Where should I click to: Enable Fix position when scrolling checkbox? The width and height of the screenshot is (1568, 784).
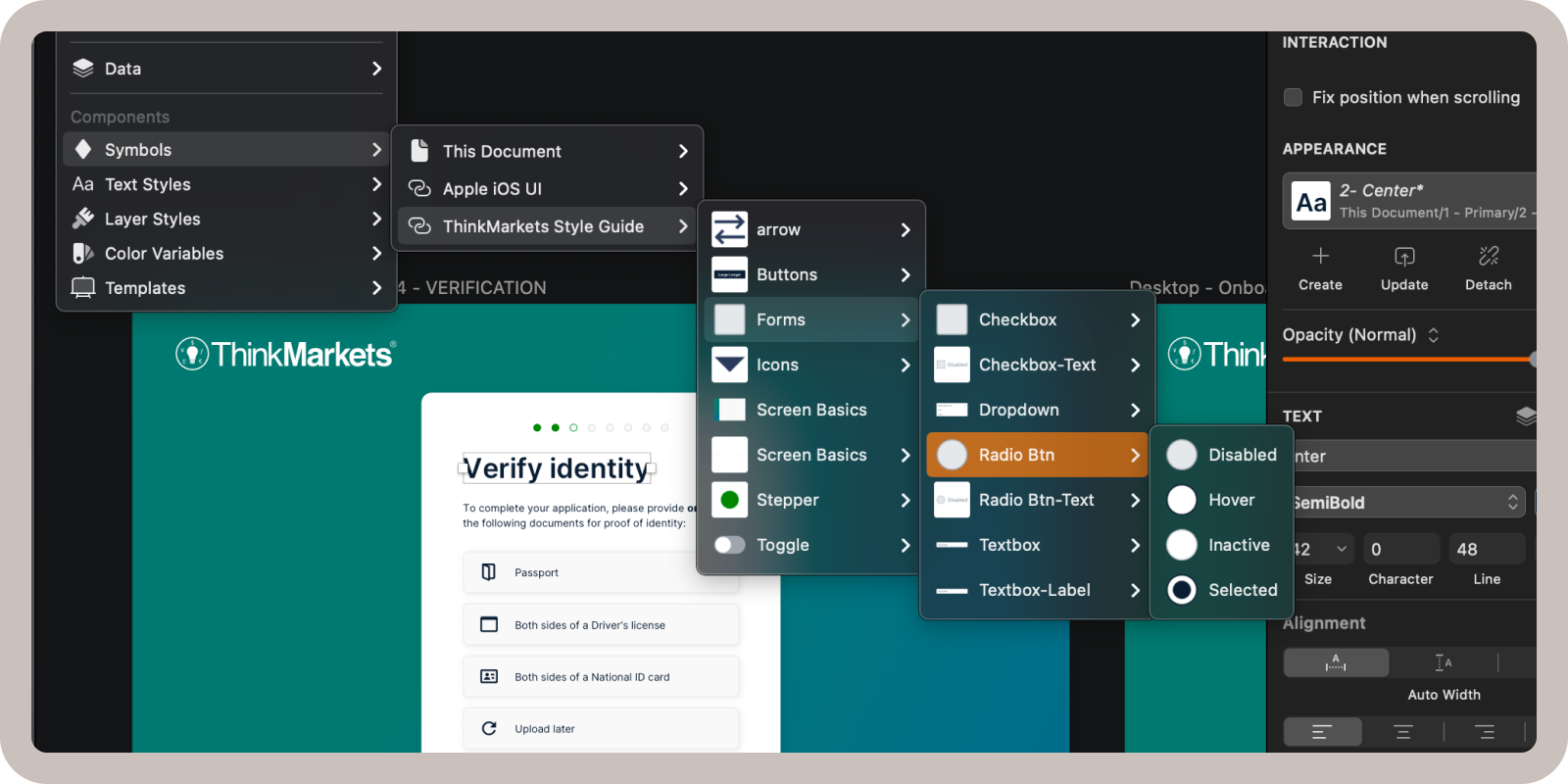1293,97
